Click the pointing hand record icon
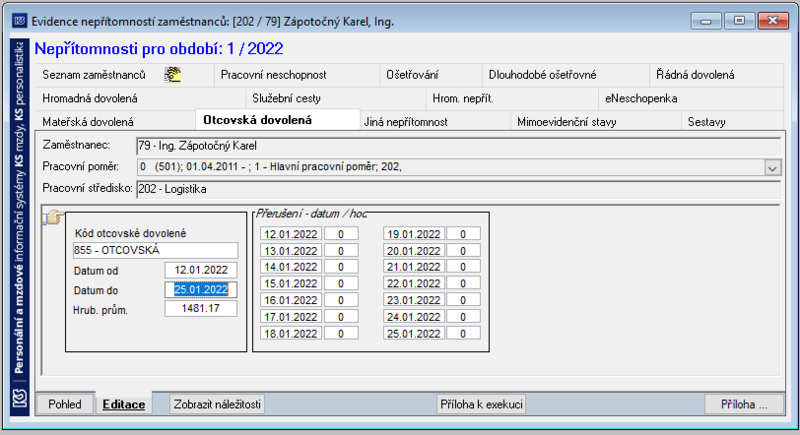 pos(53,218)
